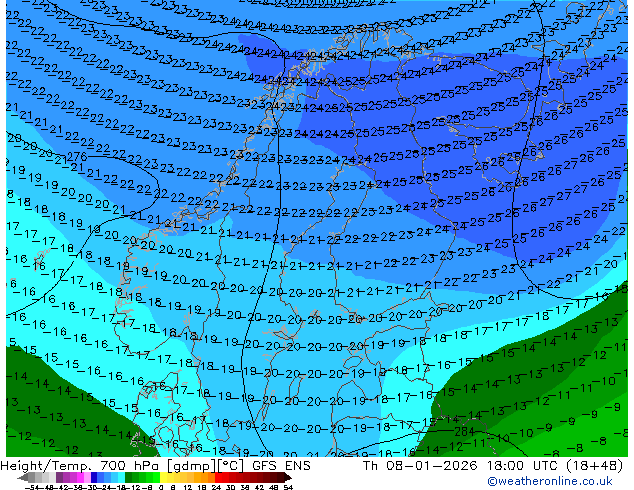Select the dark blue -30 degree legend swatch
The height and width of the screenshot is (490, 634).
coord(94,477)
